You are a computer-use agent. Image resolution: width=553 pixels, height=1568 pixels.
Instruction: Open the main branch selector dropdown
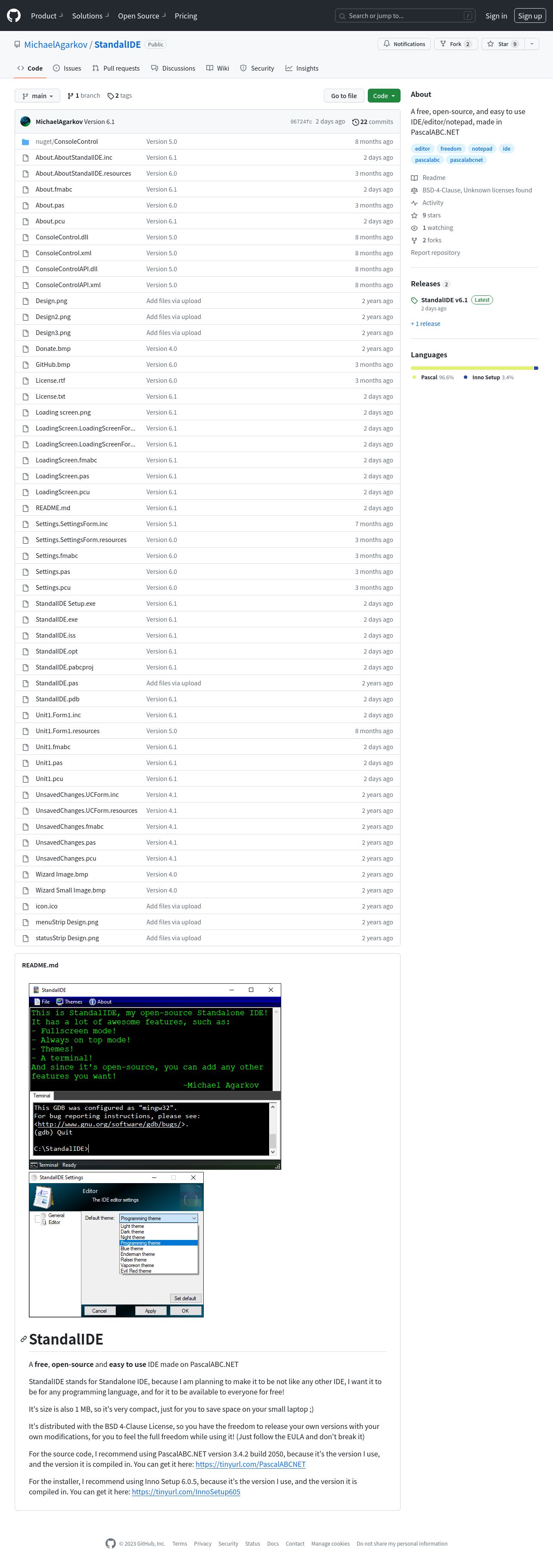coord(37,96)
